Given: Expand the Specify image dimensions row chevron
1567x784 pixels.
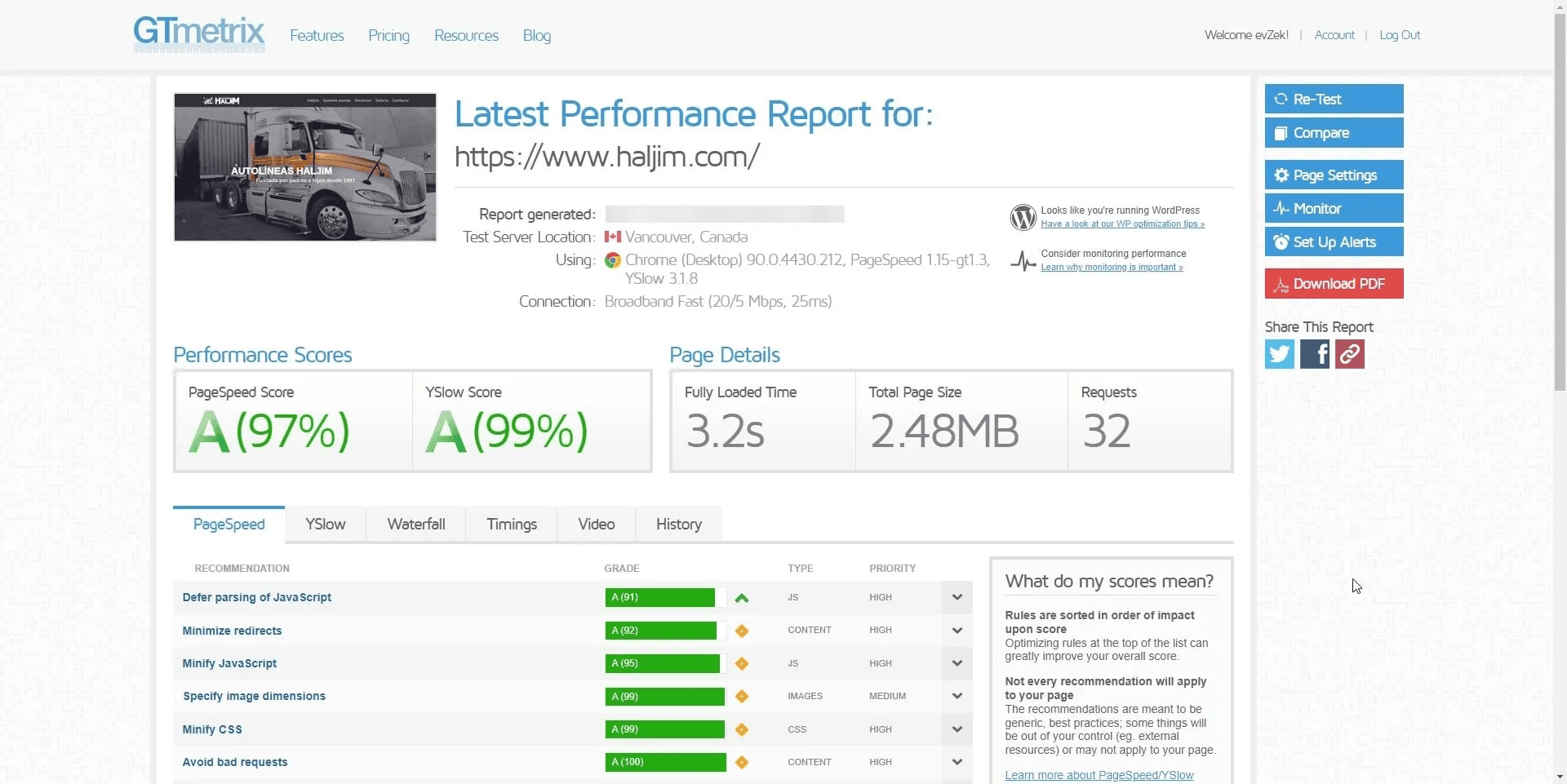Looking at the screenshot, I should tap(957, 696).
